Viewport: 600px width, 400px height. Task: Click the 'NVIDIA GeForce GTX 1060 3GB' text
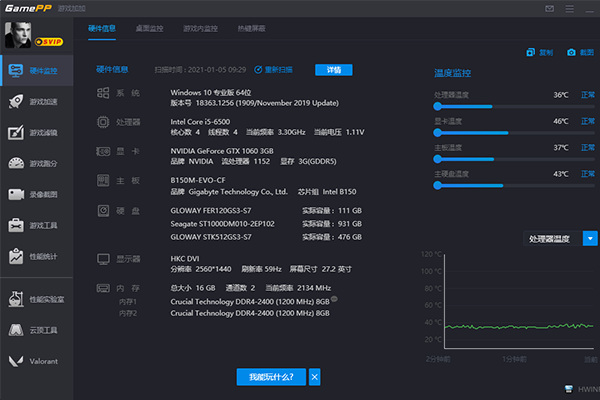(222, 151)
